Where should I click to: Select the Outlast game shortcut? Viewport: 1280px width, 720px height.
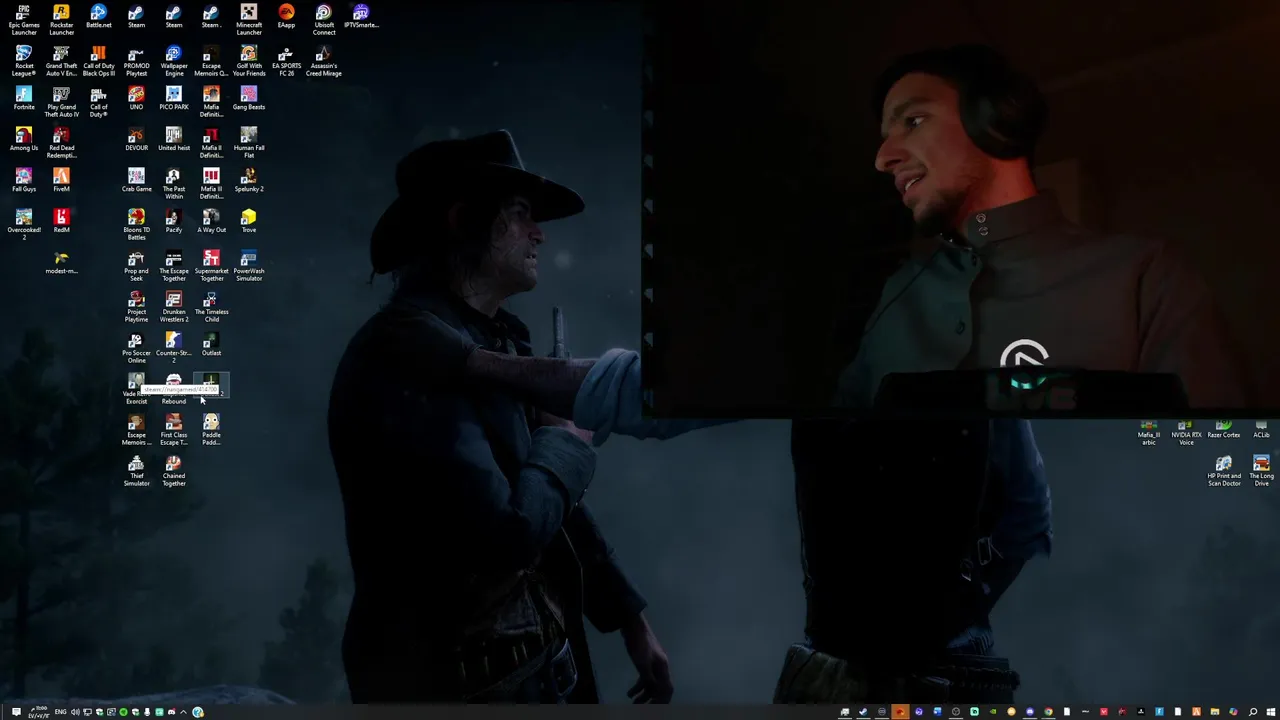211,345
